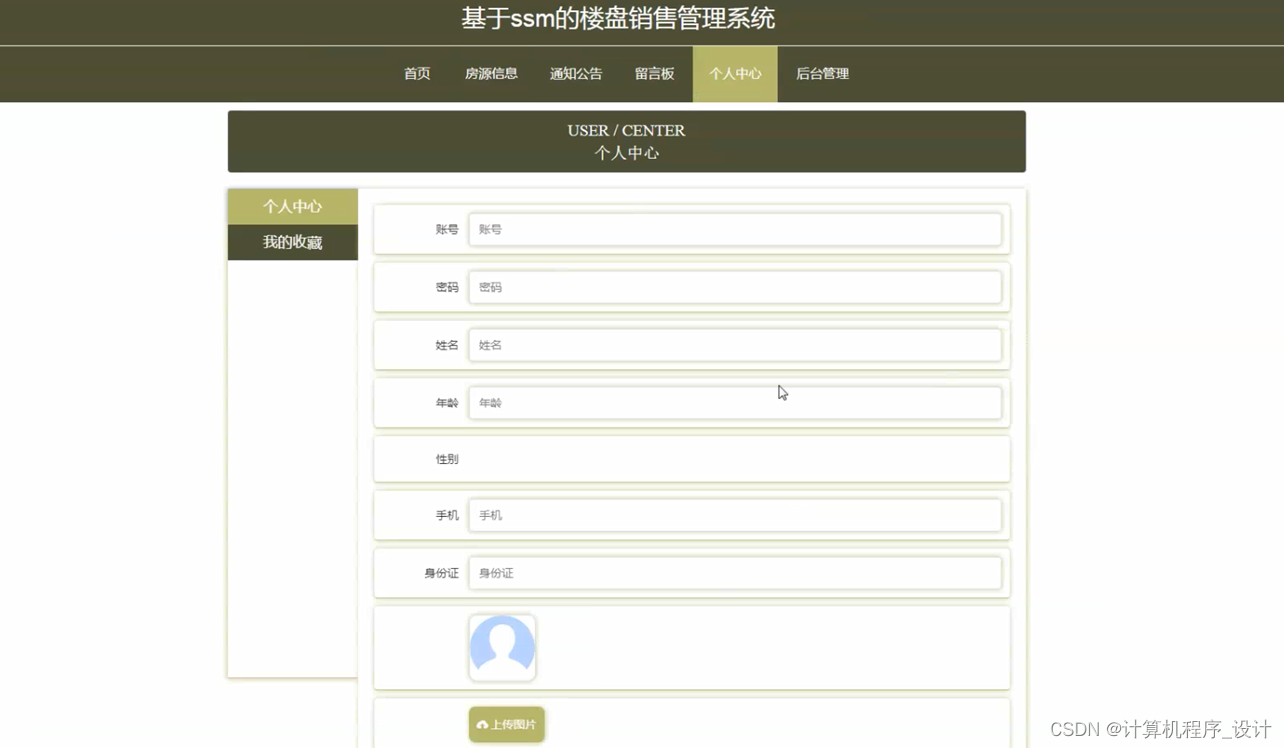Viewport: 1287px width, 748px height.
Task: Focus the 密码 input field
Action: pos(735,287)
